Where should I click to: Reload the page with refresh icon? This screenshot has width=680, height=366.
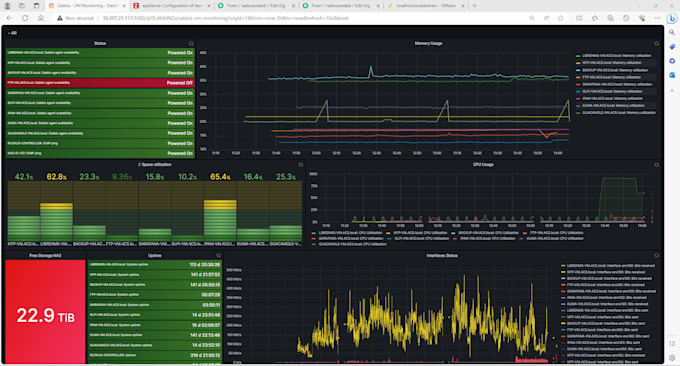pyautogui.click(x=25, y=18)
